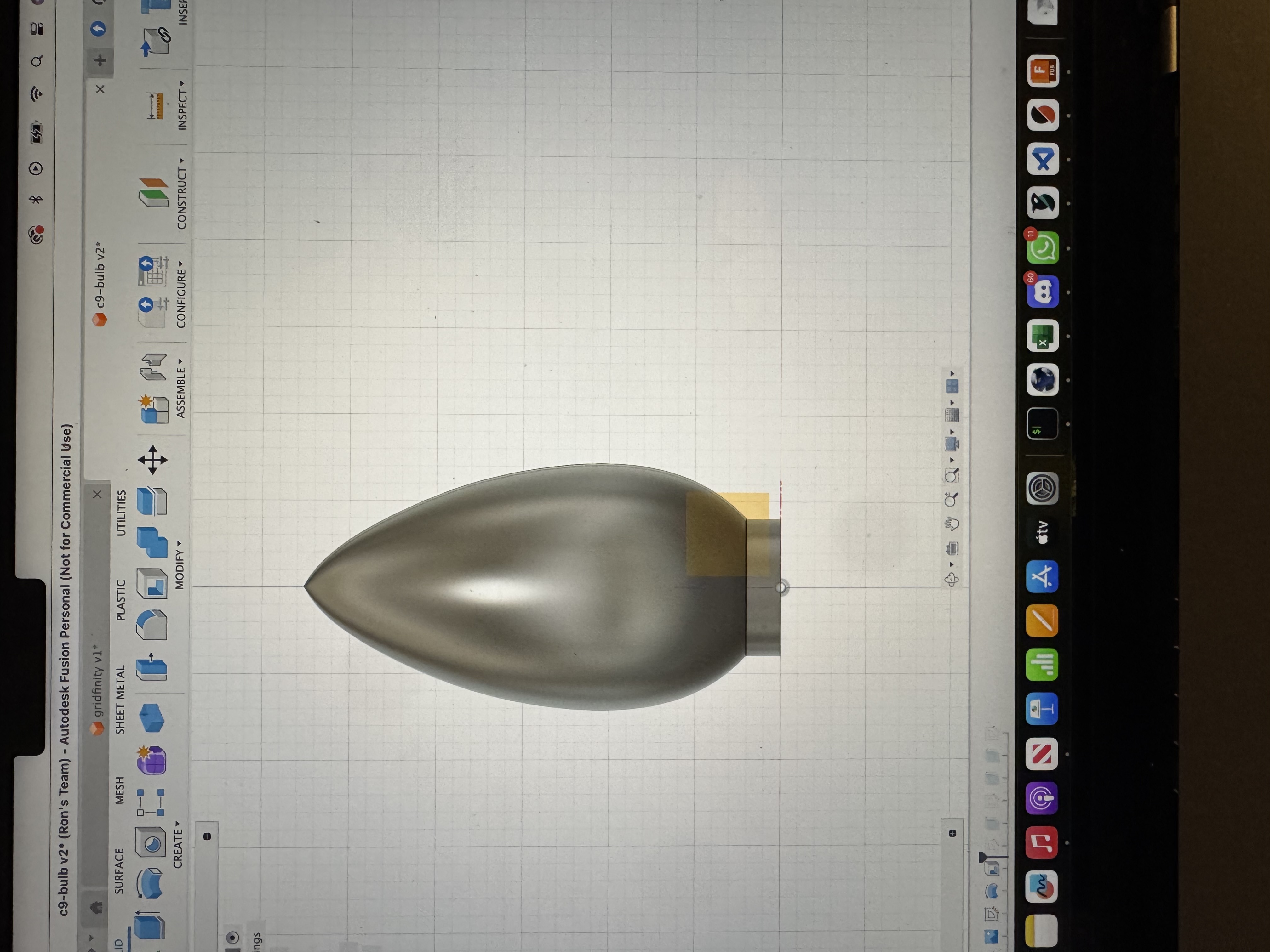Viewport: 1270px width, 952px height.
Task: Expand the CREATE dropdown
Action: click(178, 844)
